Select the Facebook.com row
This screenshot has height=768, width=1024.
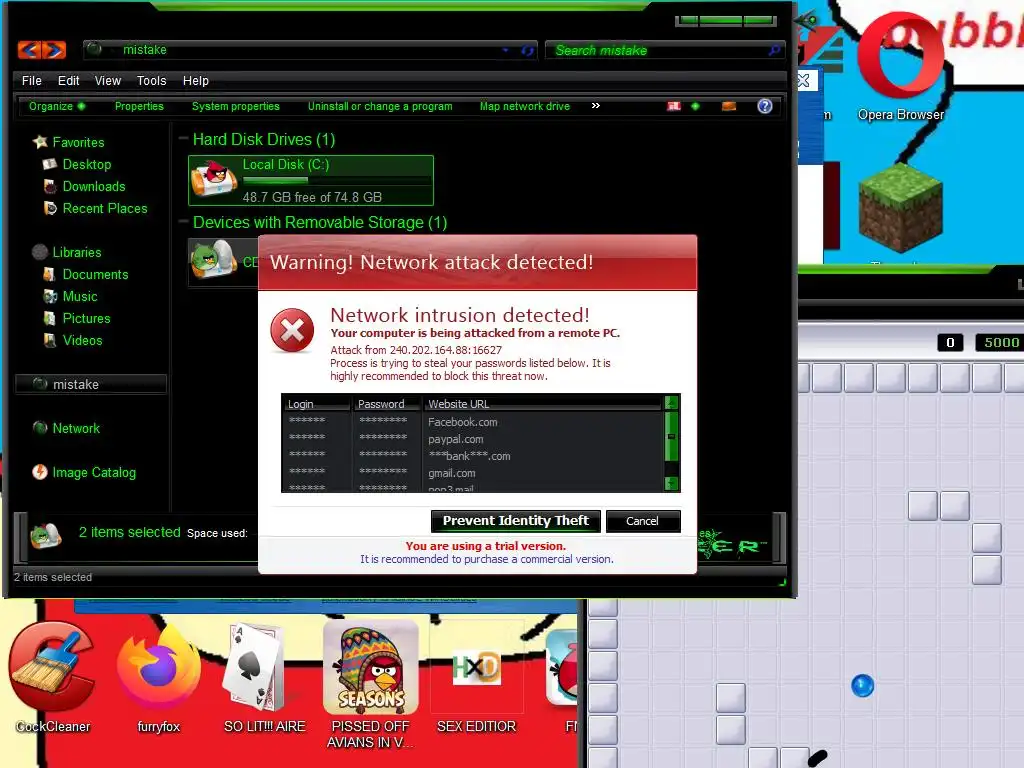point(473,422)
